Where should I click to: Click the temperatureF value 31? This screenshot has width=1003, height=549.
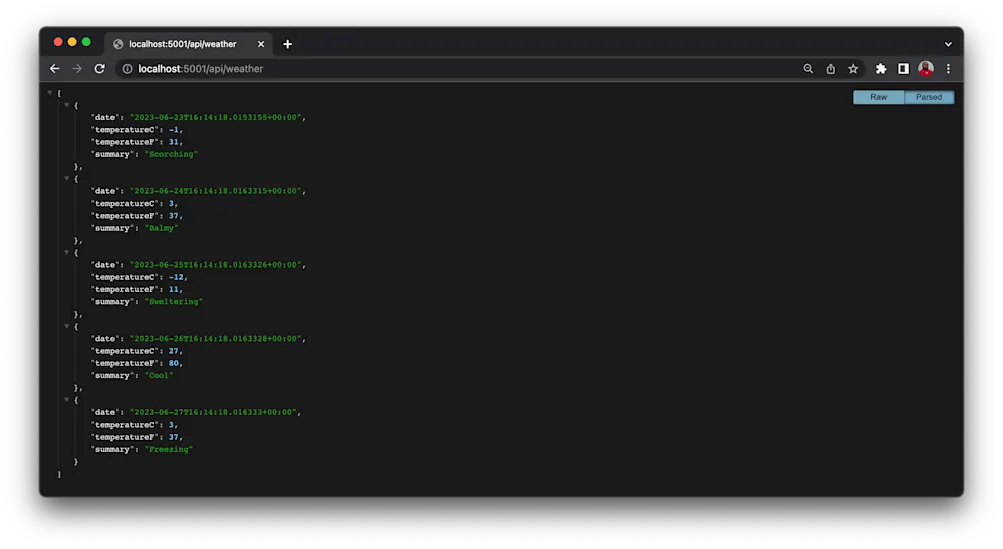[173, 142]
